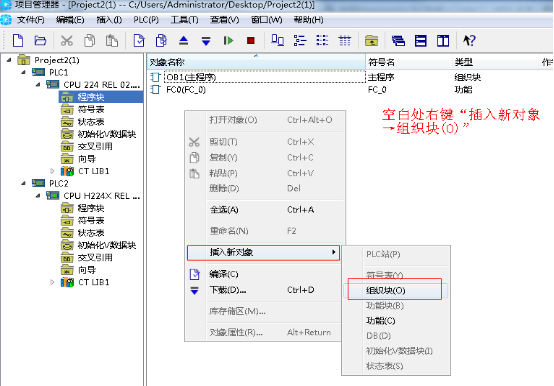Select 符号表 under PLC2

pyautogui.click(x=90, y=220)
